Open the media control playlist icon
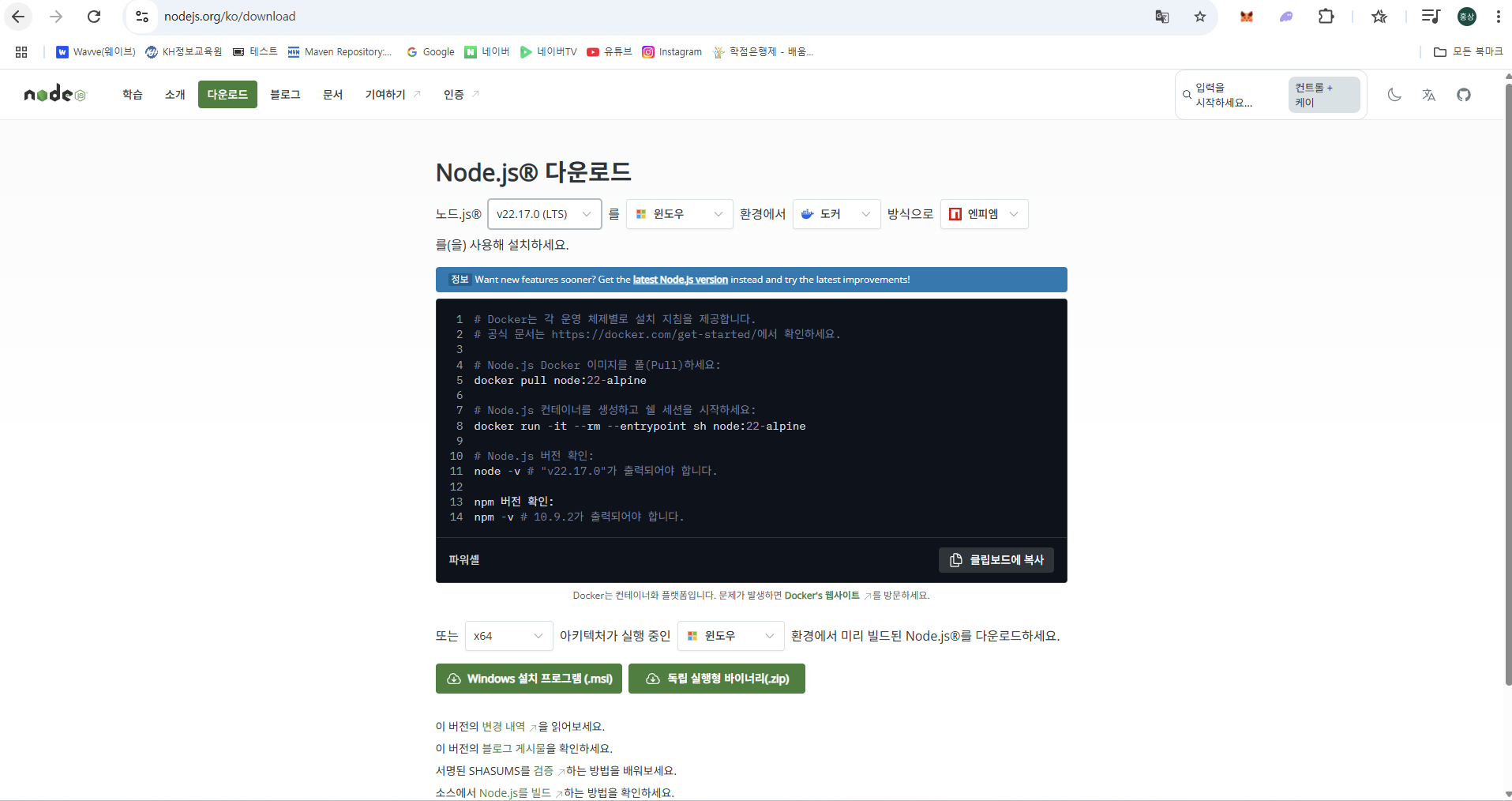Viewport: 1512px width, 801px height. click(1430, 17)
